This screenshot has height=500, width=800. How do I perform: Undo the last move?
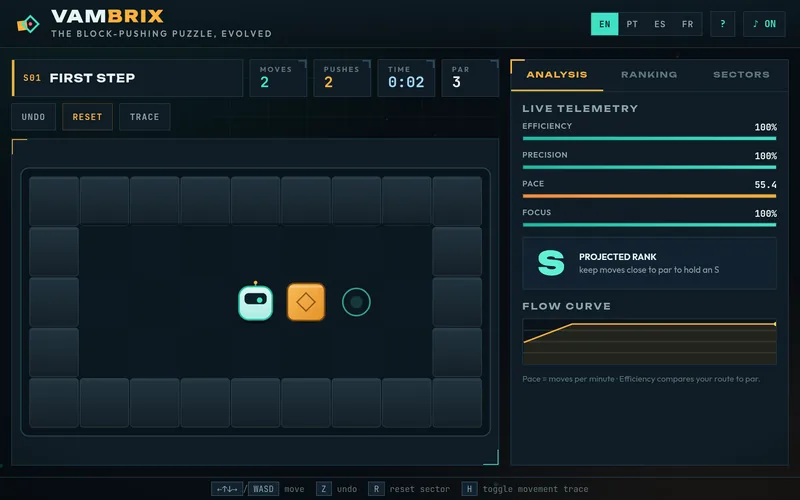click(x=33, y=117)
